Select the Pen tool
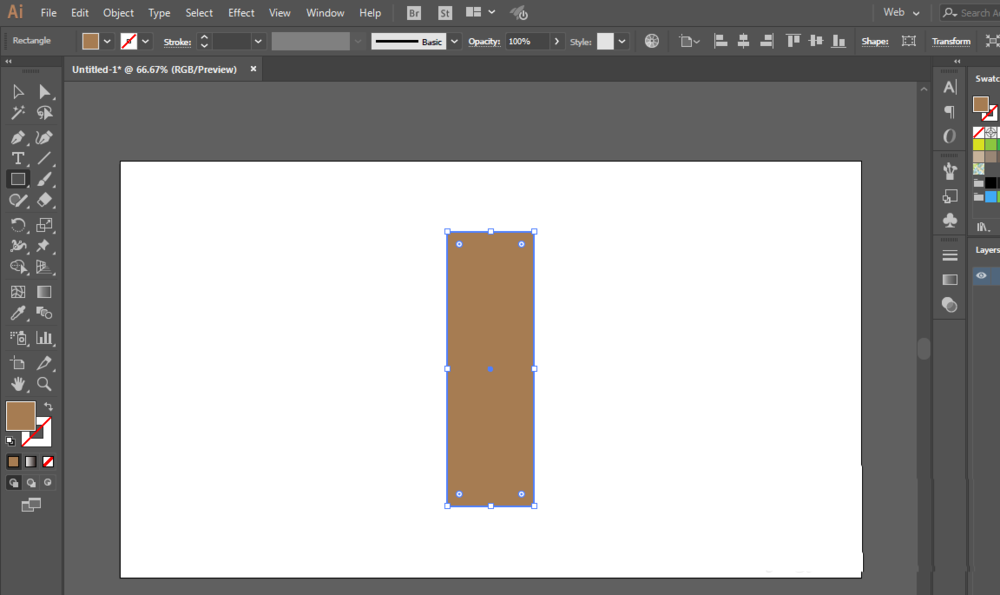 [18, 137]
